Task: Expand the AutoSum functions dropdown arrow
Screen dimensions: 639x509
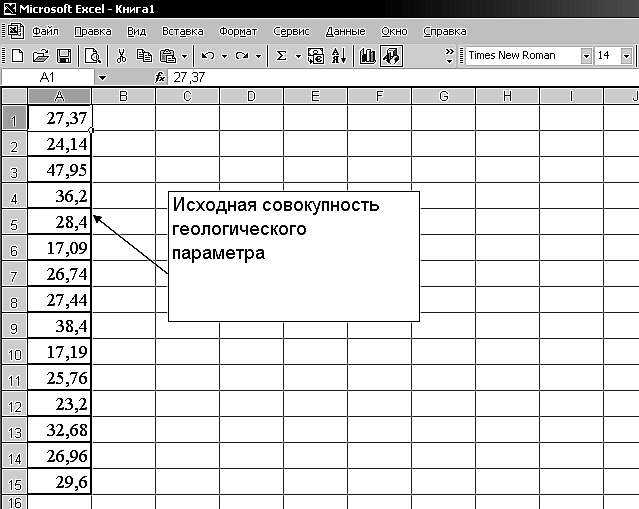Action: 298,56
